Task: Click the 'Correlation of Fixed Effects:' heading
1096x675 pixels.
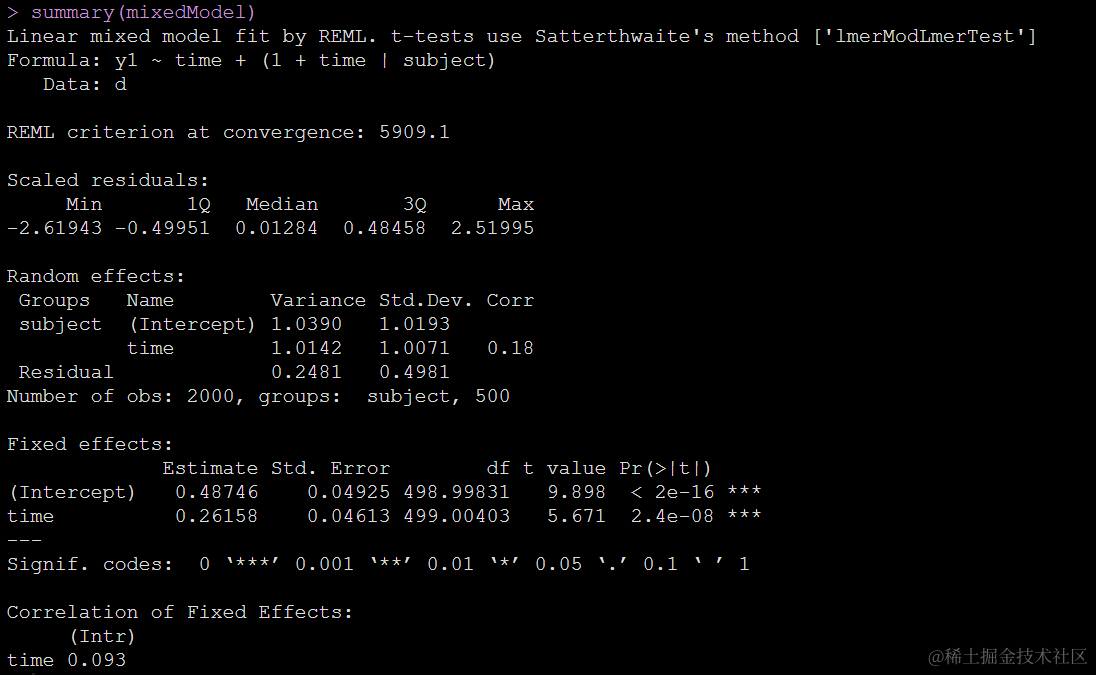Action: point(180,613)
